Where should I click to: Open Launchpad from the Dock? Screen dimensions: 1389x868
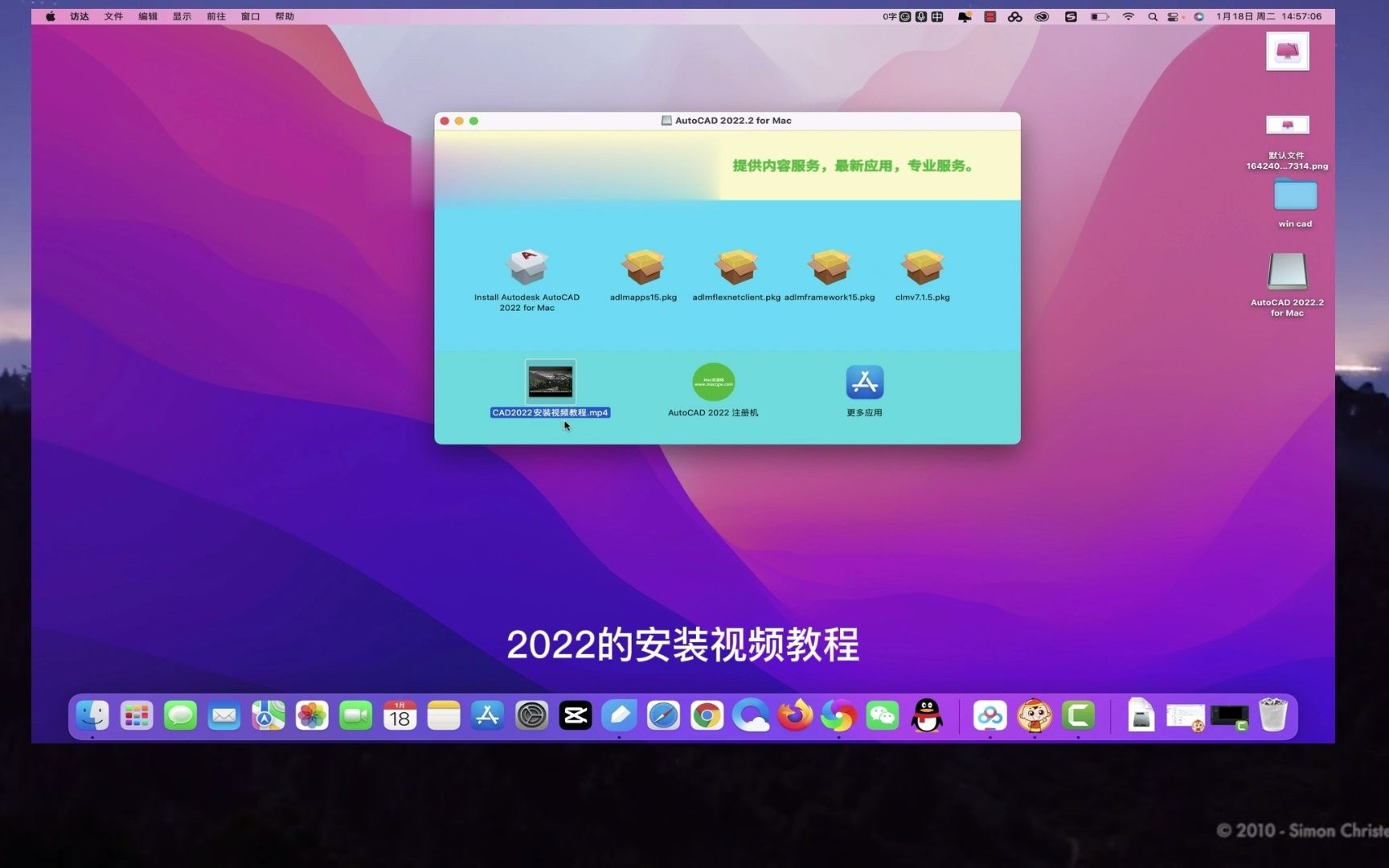click(137, 715)
